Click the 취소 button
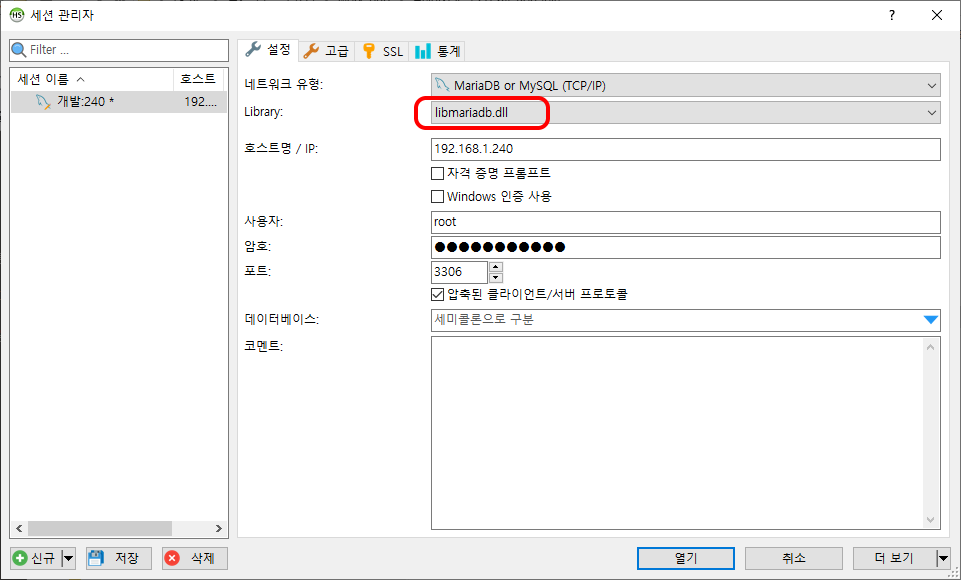 coord(793,558)
